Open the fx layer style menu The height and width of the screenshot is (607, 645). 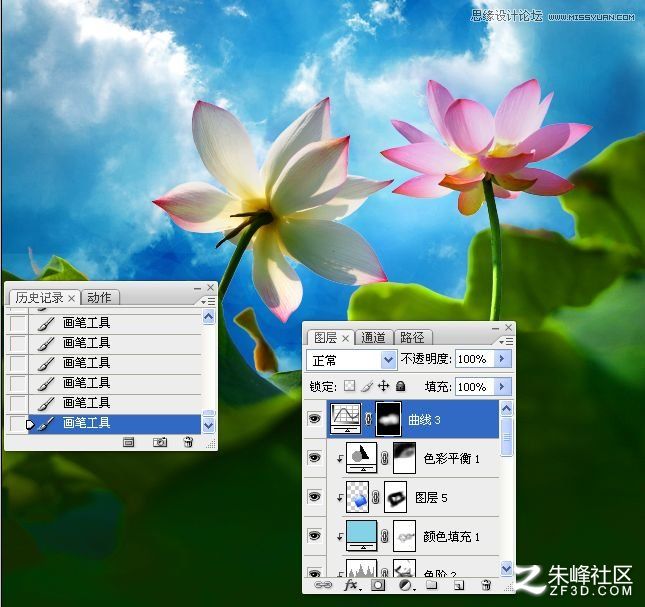pos(352,585)
